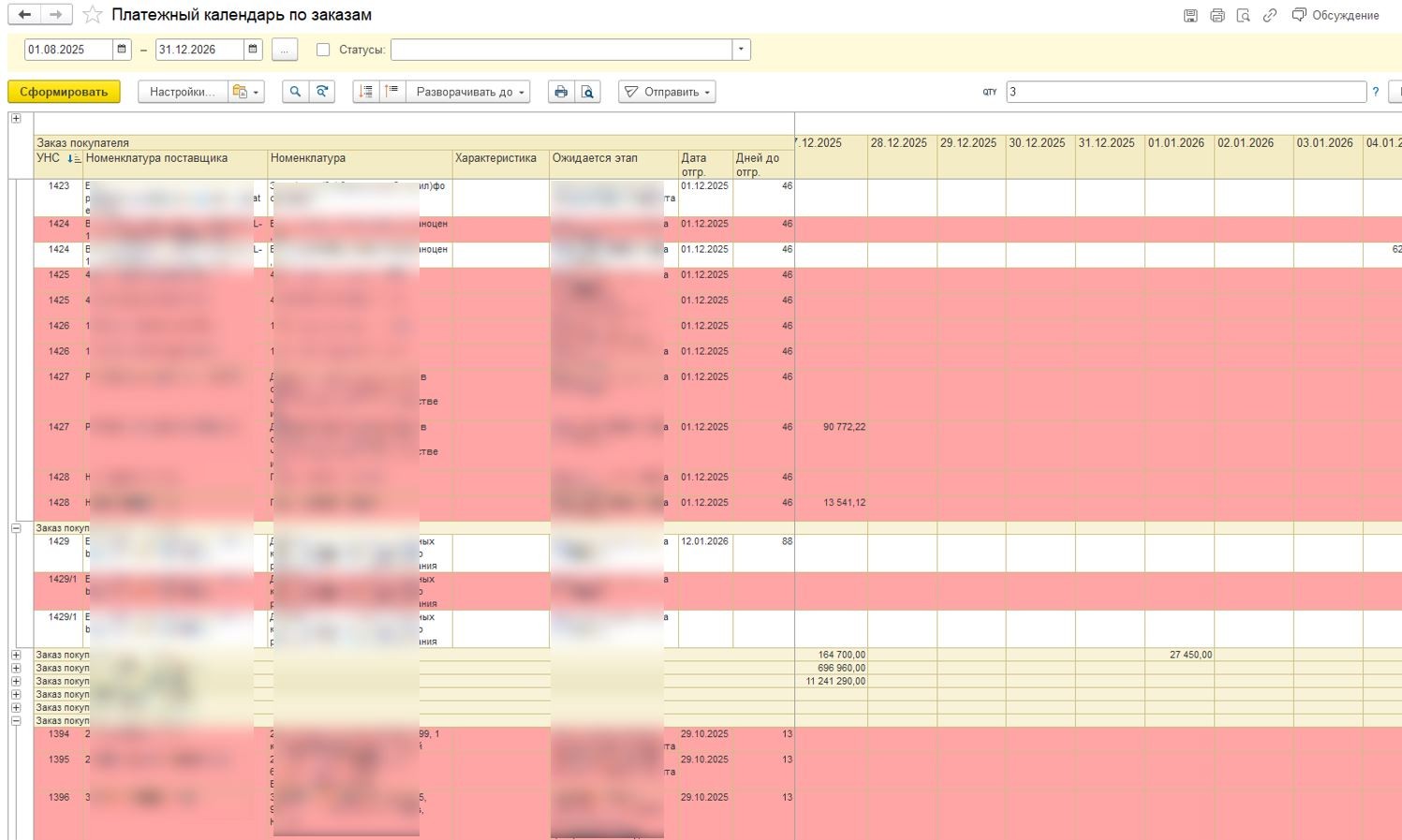The width and height of the screenshot is (1402, 840).
Task: Open calendar picker for start date 01.08.2025
Action: coord(122,50)
